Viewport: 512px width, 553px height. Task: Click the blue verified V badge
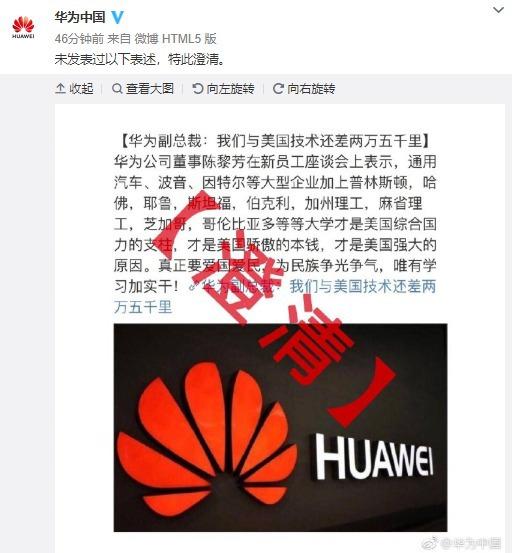117,17
